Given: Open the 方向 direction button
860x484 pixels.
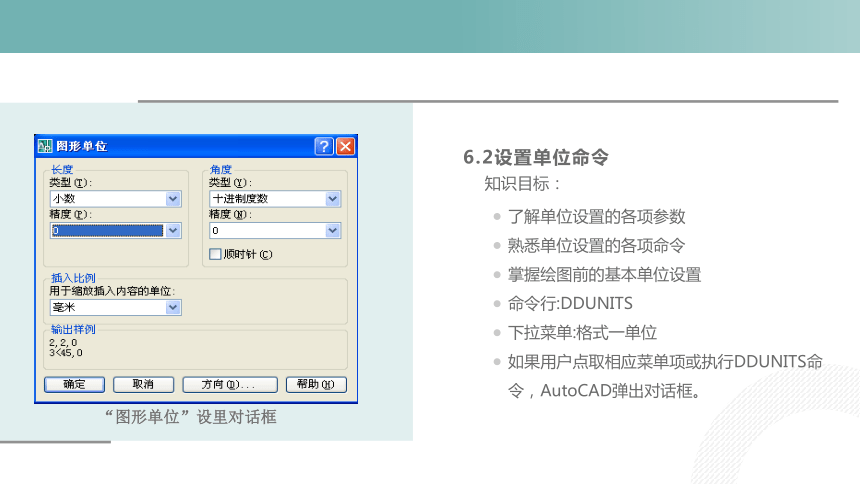Looking at the screenshot, I should point(230,385).
